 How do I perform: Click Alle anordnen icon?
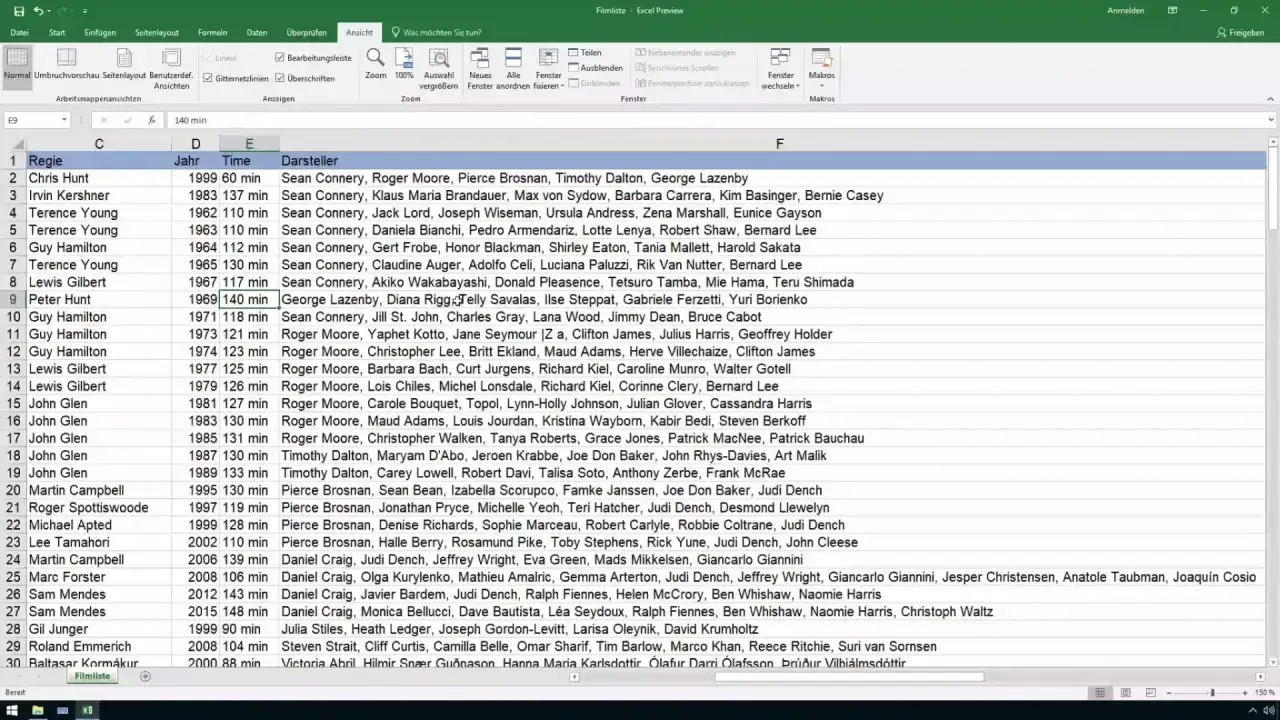pyautogui.click(x=513, y=68)
